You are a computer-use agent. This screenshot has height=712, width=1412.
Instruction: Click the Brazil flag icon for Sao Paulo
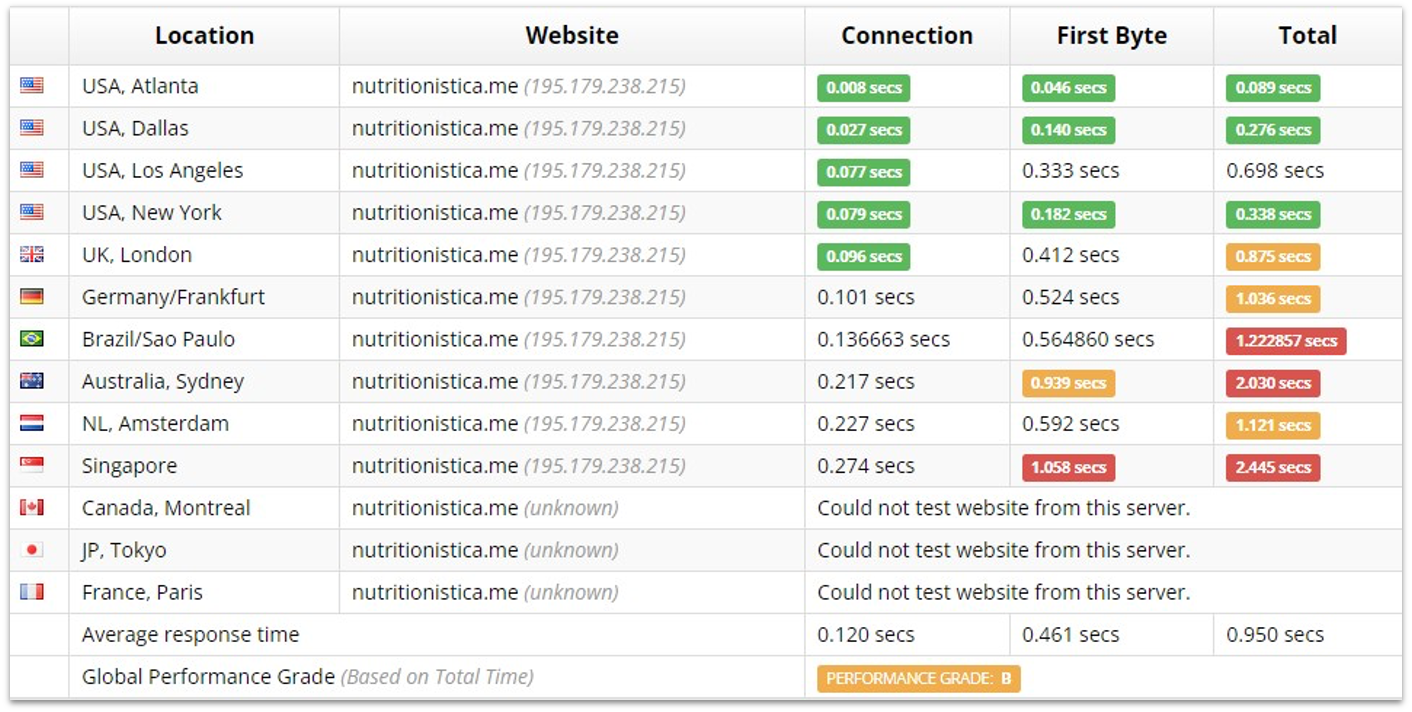32,339
